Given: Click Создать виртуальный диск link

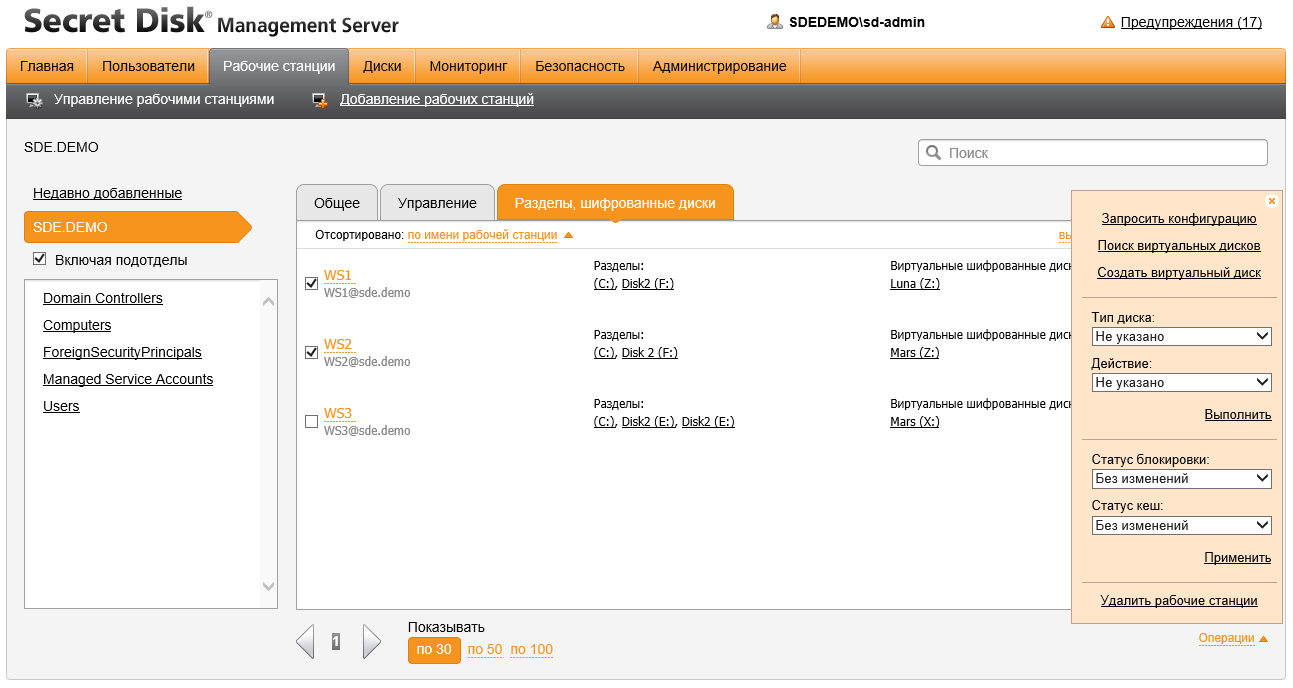Looking at the screenshot, I should 1179,272.
